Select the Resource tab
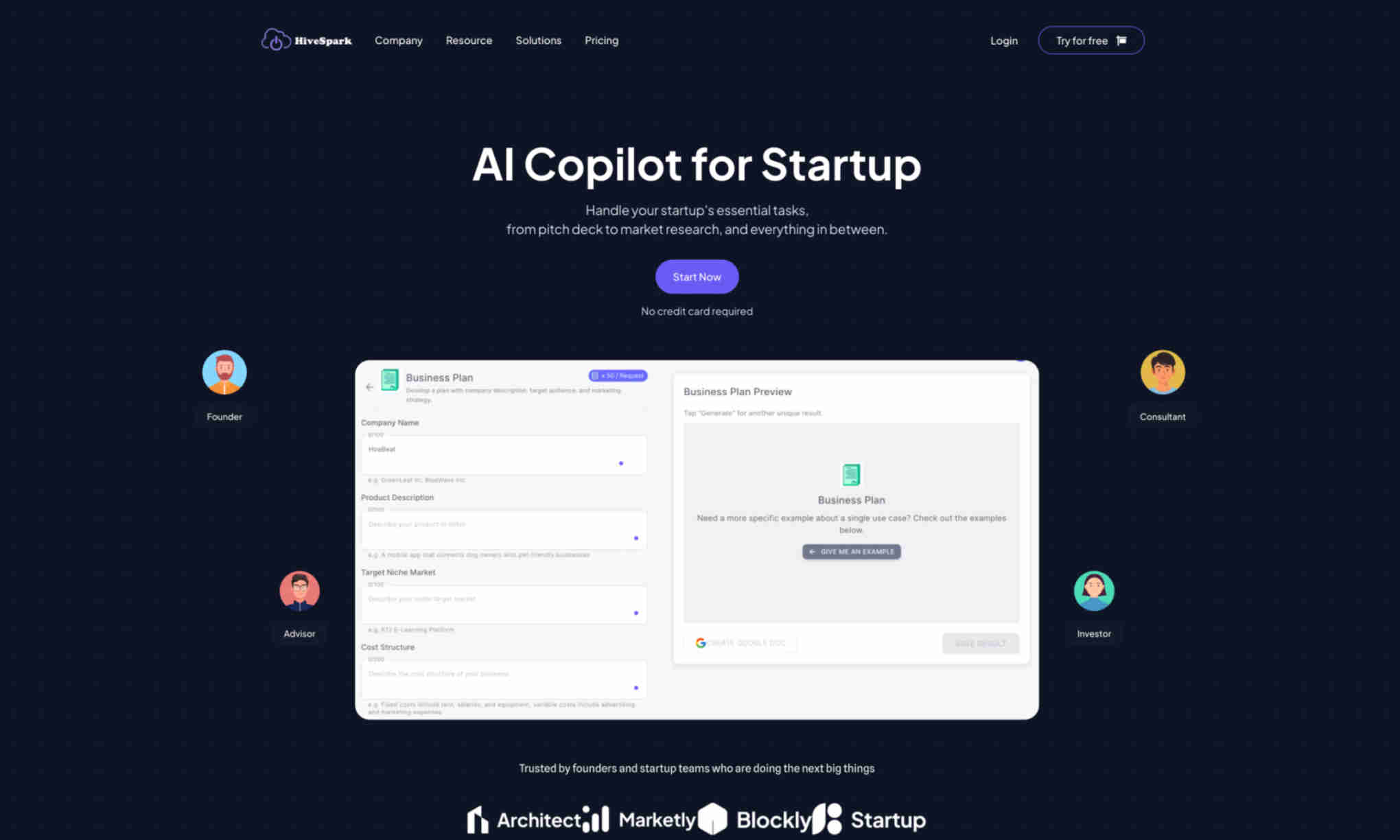1400x840 pixels. (469, 40)
